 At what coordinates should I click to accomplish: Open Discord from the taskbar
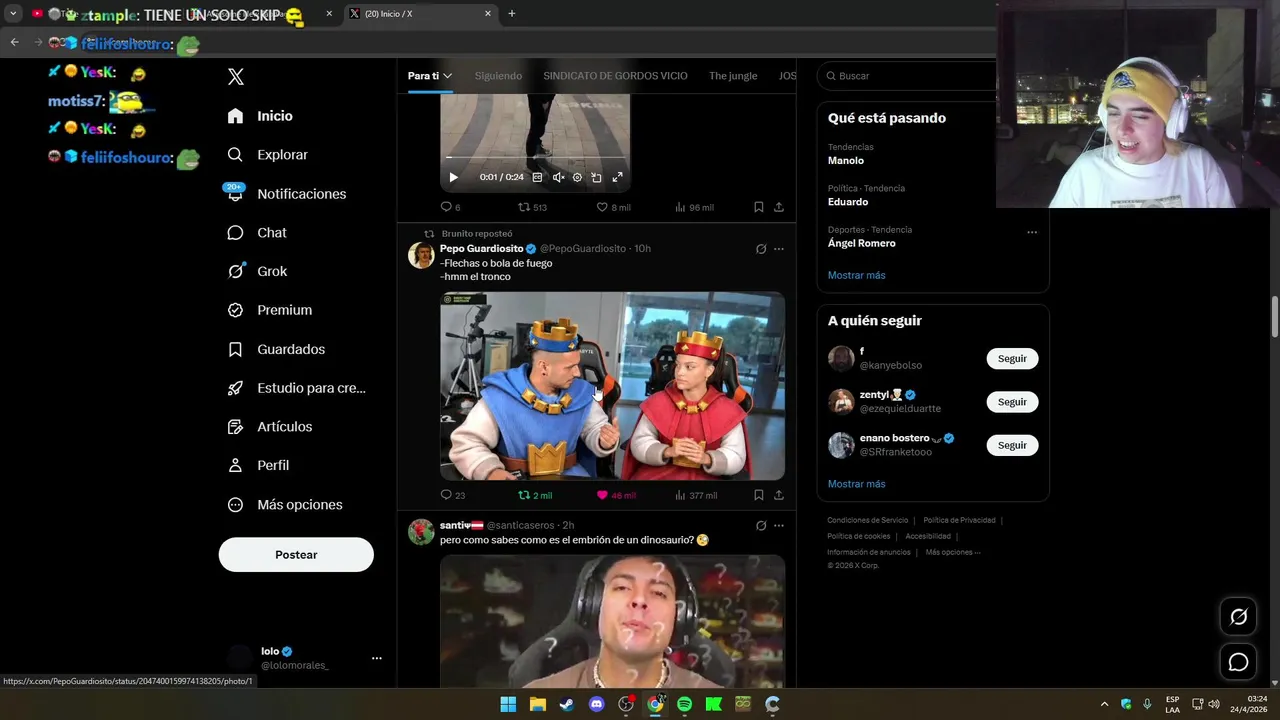point(597,704)
